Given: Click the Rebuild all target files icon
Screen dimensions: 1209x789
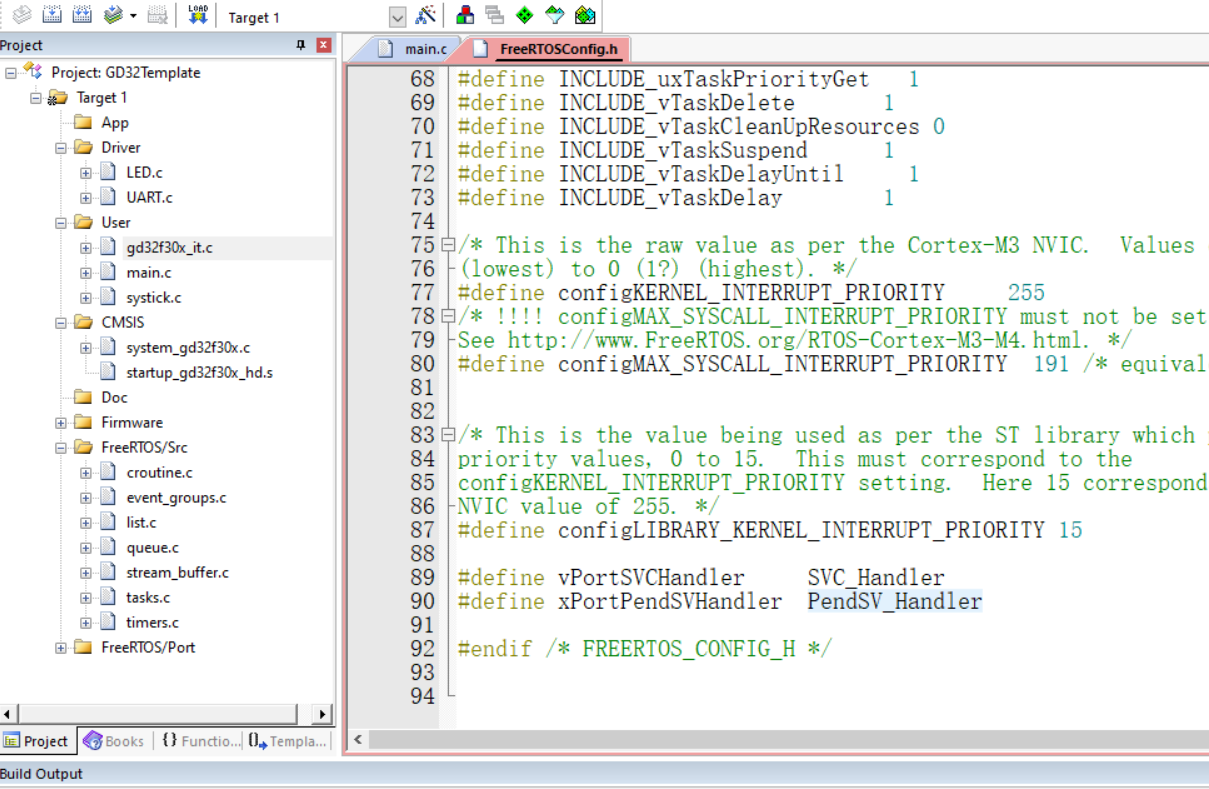Looking at the screenshot, I should (83, 15).
